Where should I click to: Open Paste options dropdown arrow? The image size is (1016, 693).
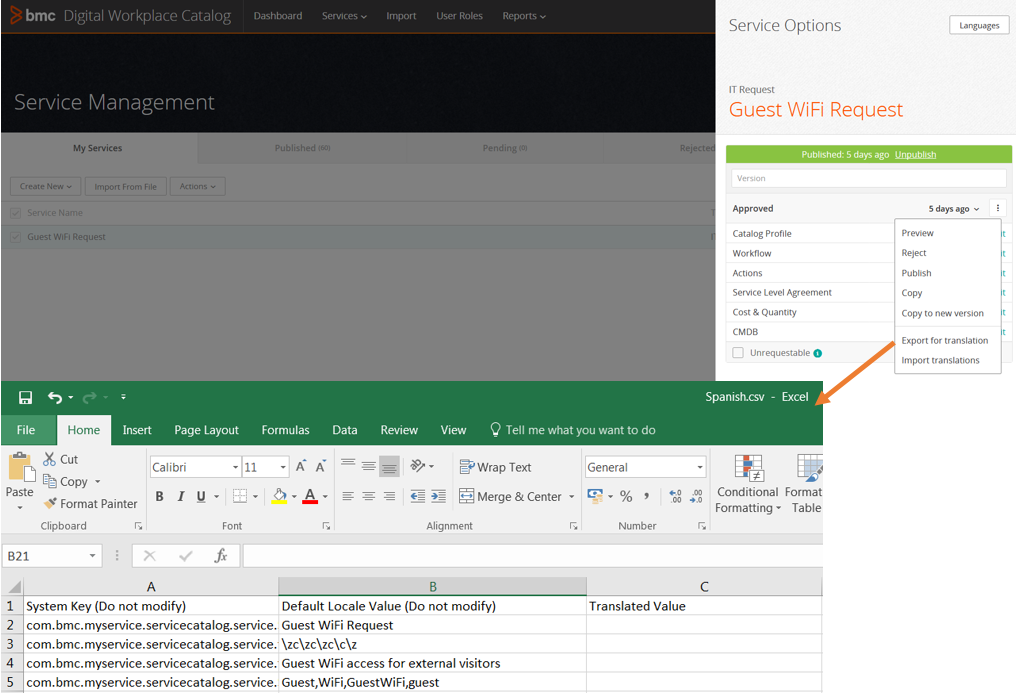pos(19,507)
